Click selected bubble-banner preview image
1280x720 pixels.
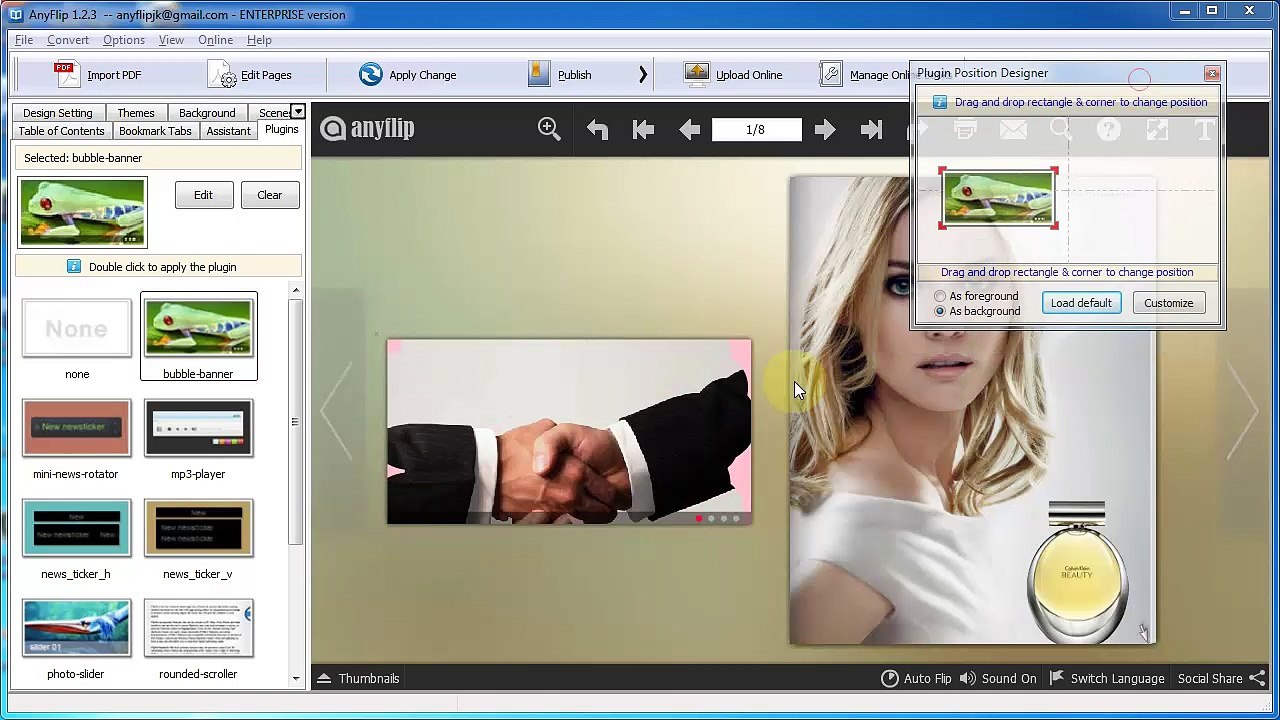pos(82,212)
